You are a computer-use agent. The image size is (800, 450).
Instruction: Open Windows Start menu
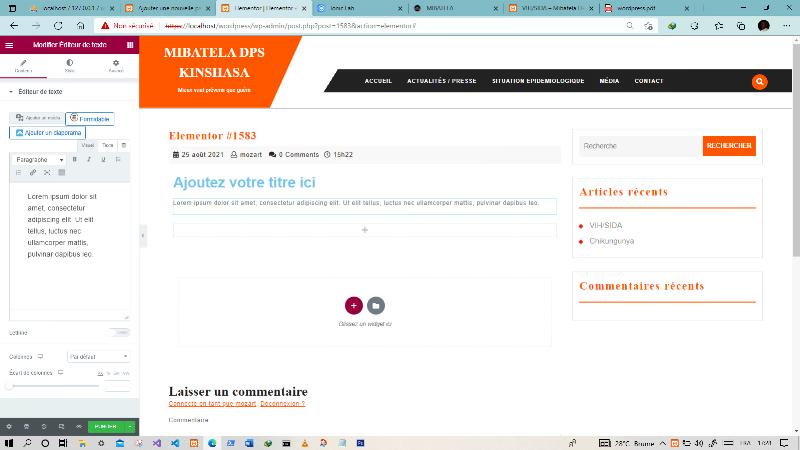click(9, 443)
